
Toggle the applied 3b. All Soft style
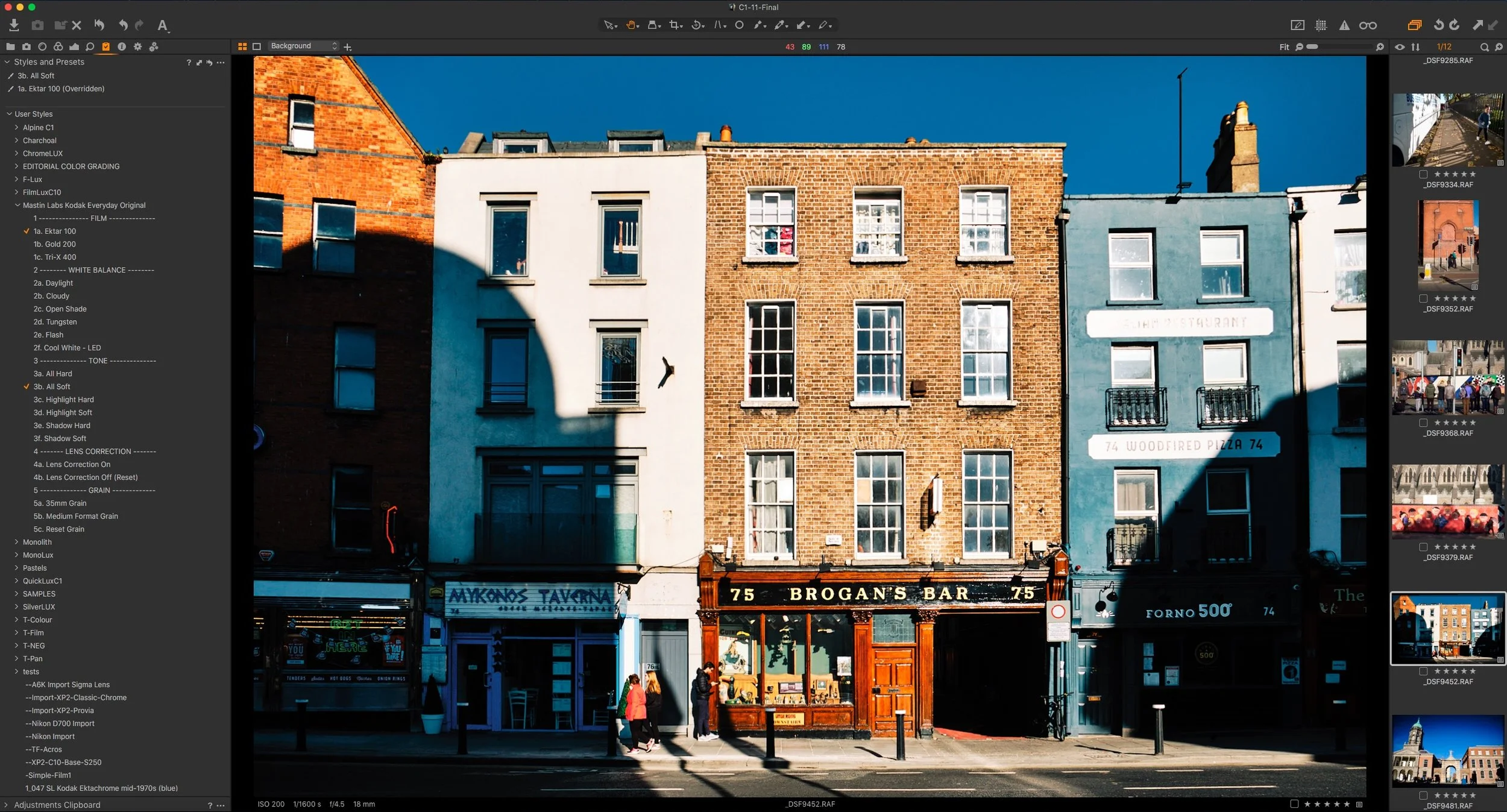point(51,386)
